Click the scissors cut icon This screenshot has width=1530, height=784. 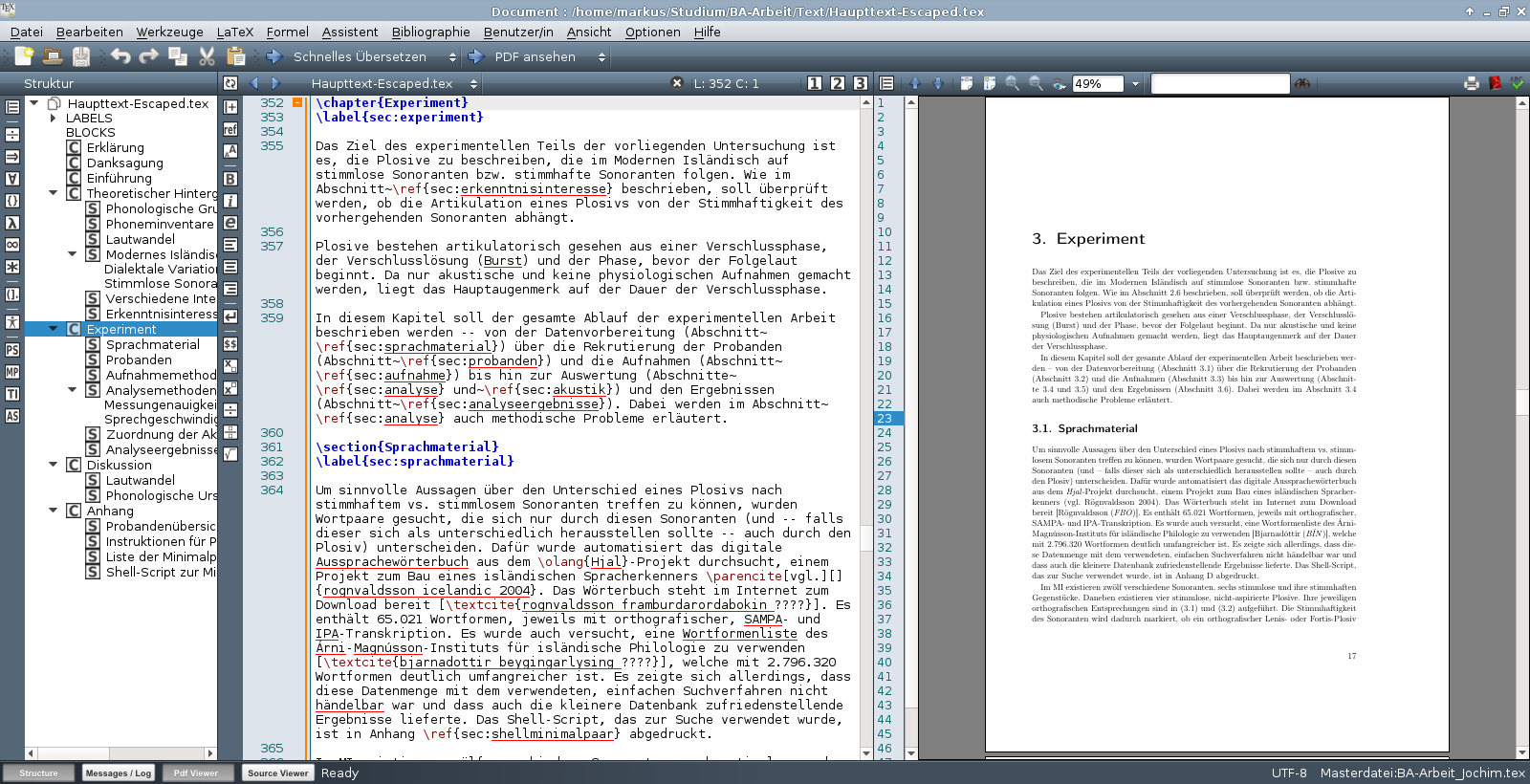207,57
